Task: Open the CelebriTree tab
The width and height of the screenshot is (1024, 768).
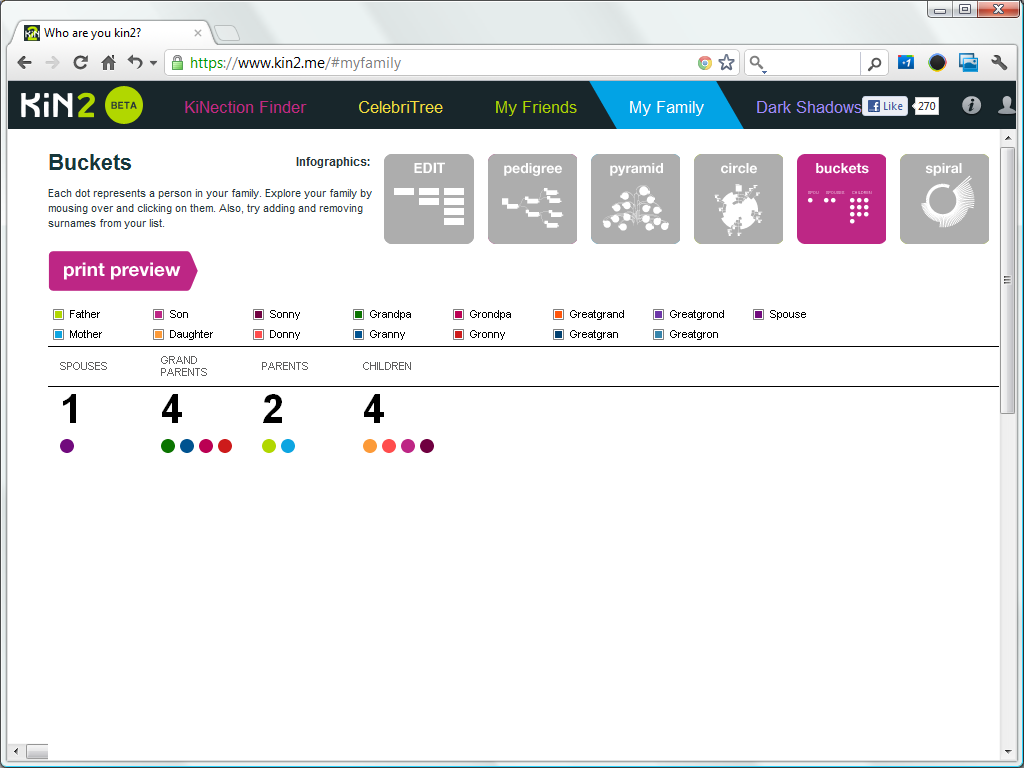Action: (x=400, y=107)
